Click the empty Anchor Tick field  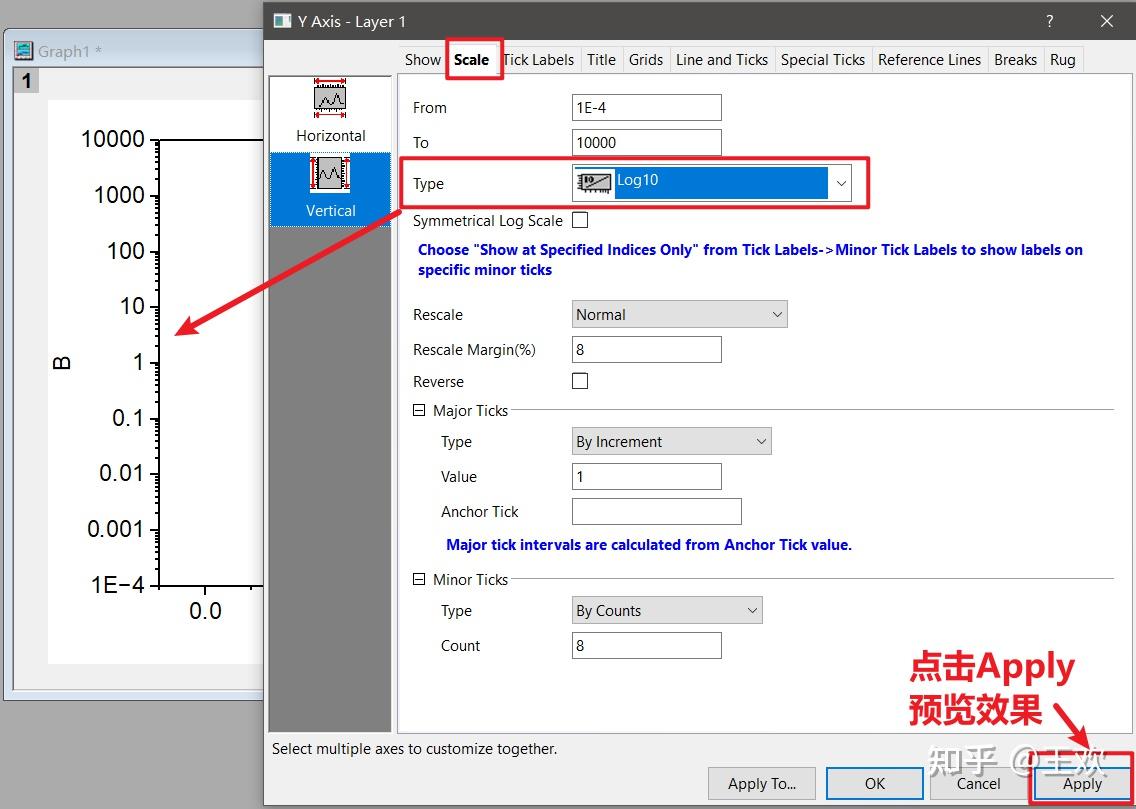(657, 511)
